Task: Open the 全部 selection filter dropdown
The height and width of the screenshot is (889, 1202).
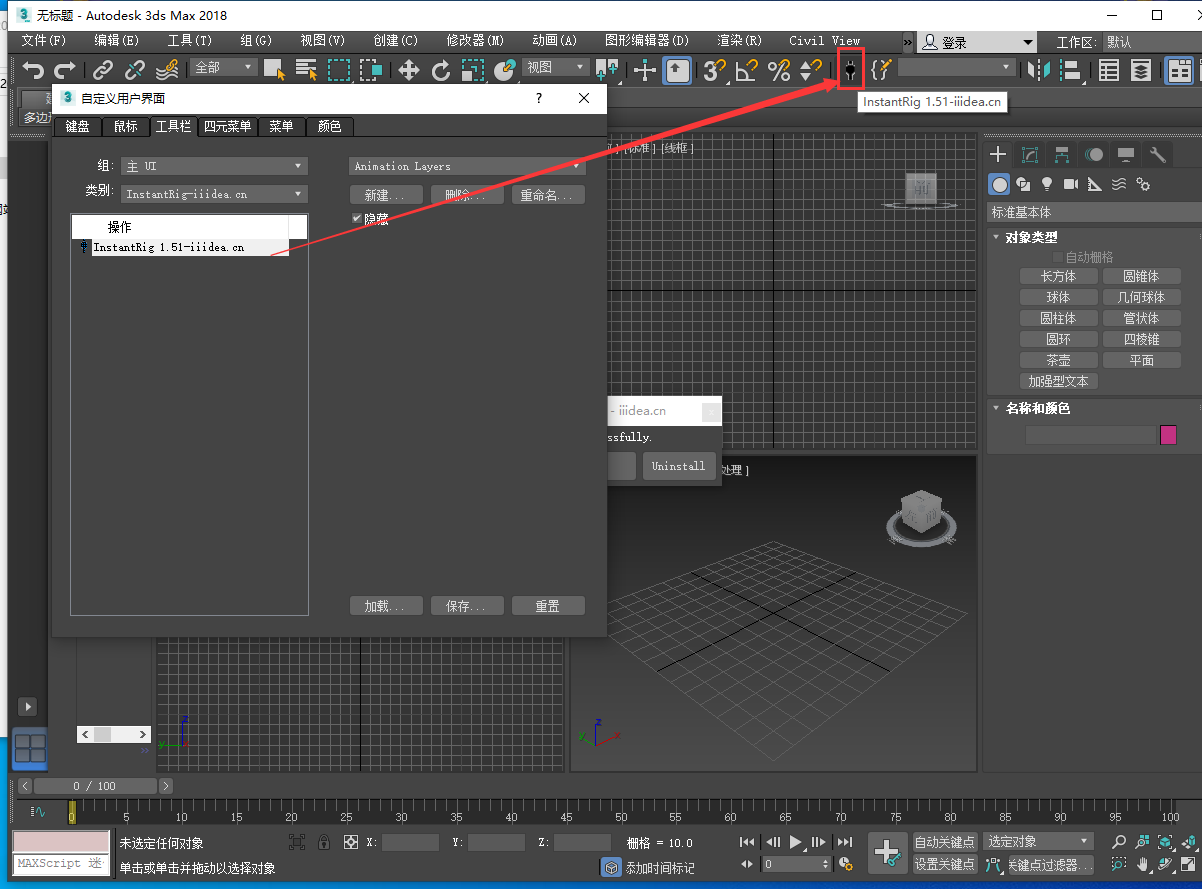Action: [225, 67]
